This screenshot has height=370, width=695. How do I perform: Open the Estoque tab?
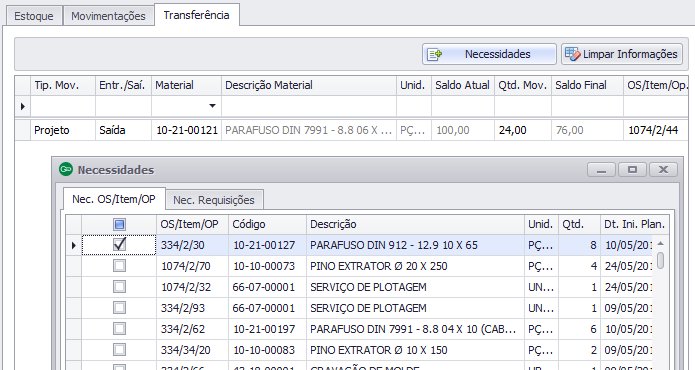(34, 16)
